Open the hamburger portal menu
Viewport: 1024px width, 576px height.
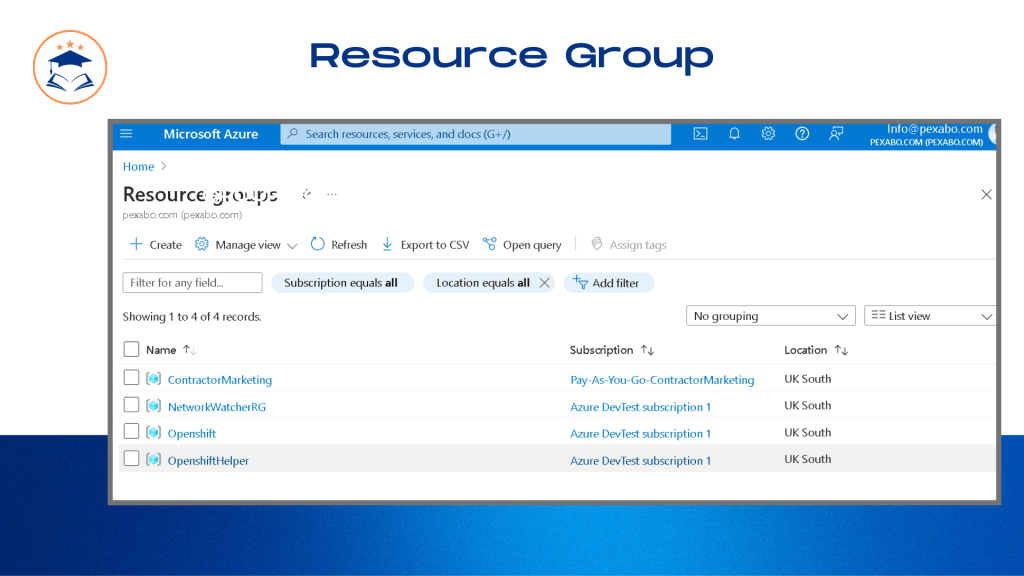(126, 134)
